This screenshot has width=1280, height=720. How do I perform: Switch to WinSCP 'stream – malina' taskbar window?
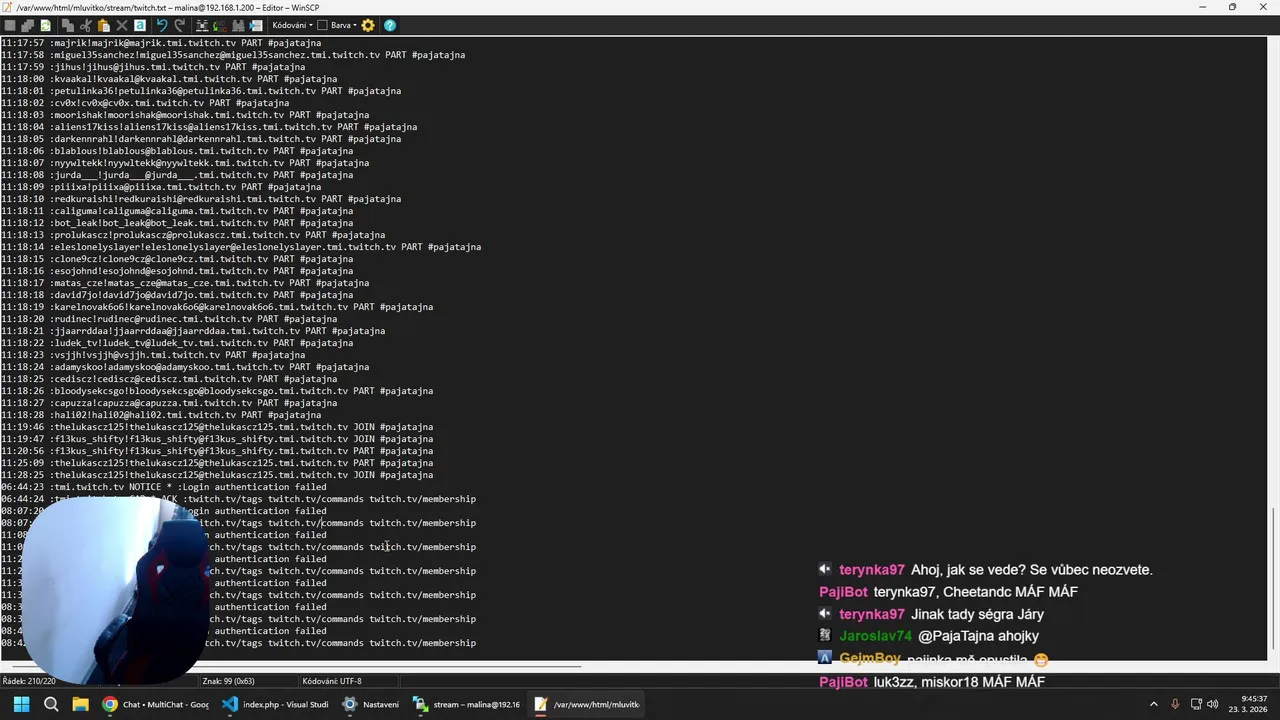click(x=467, y=704)
